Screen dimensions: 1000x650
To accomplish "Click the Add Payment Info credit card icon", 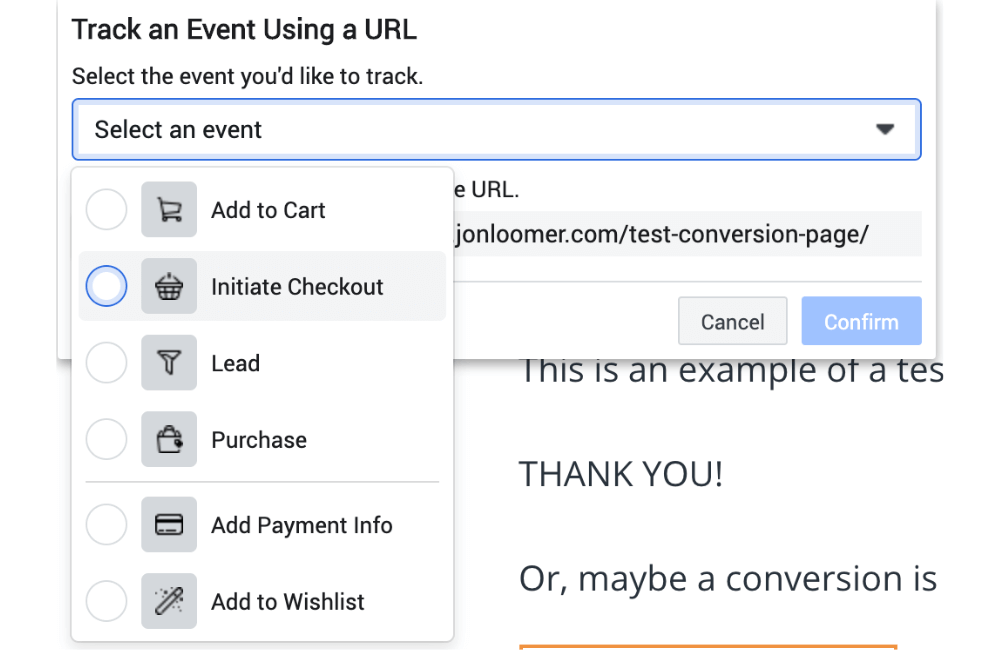I will click(168, 524).
